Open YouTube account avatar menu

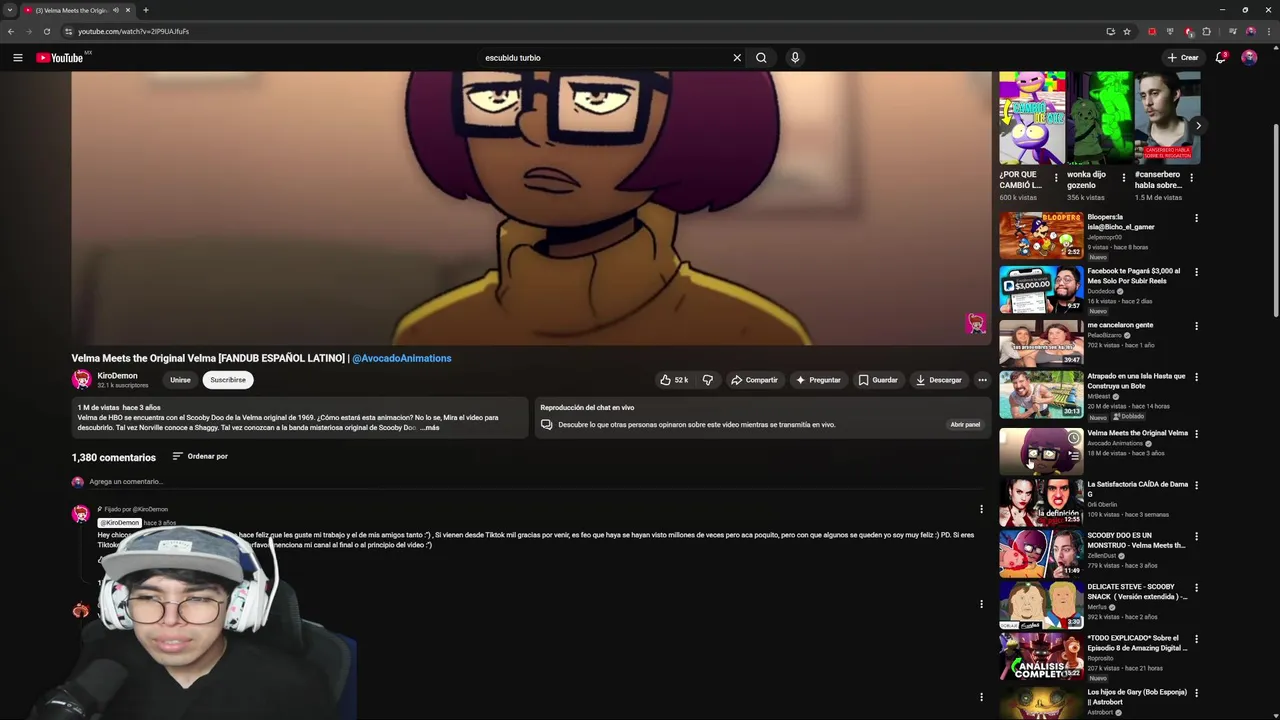[x=1249, y=58]
